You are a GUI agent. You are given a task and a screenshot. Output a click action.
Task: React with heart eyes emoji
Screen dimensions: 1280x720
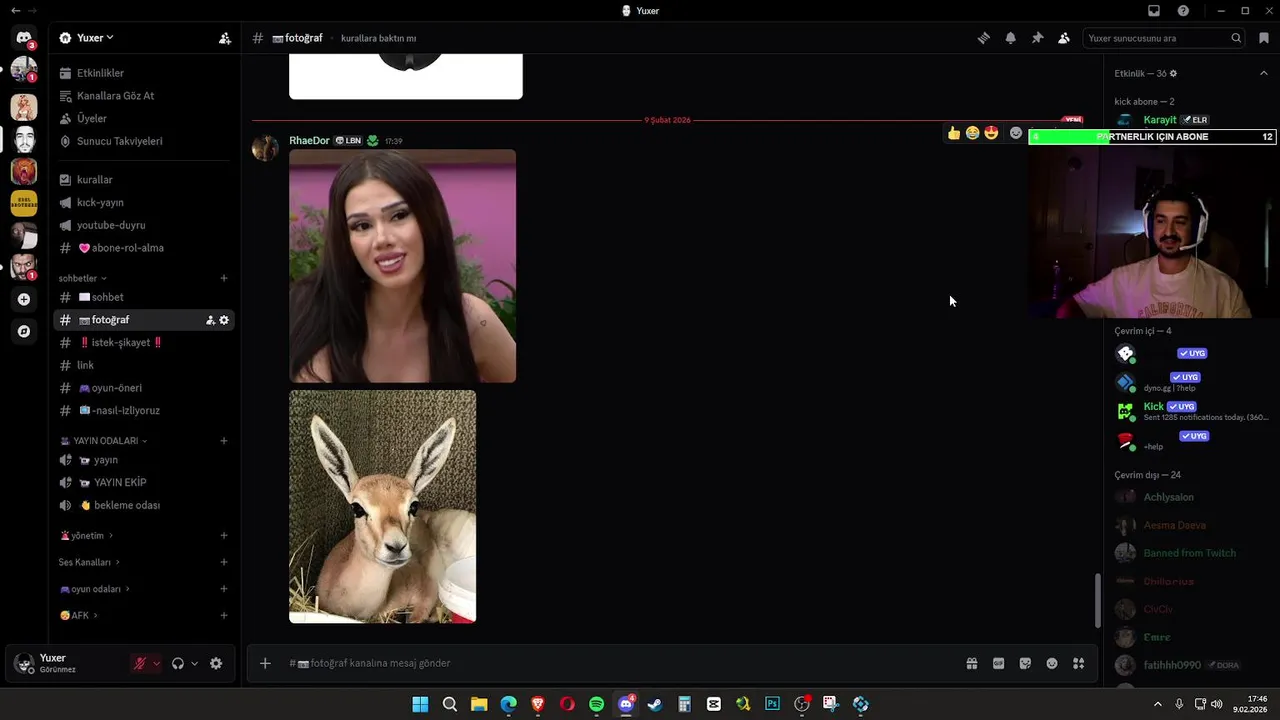991,133
